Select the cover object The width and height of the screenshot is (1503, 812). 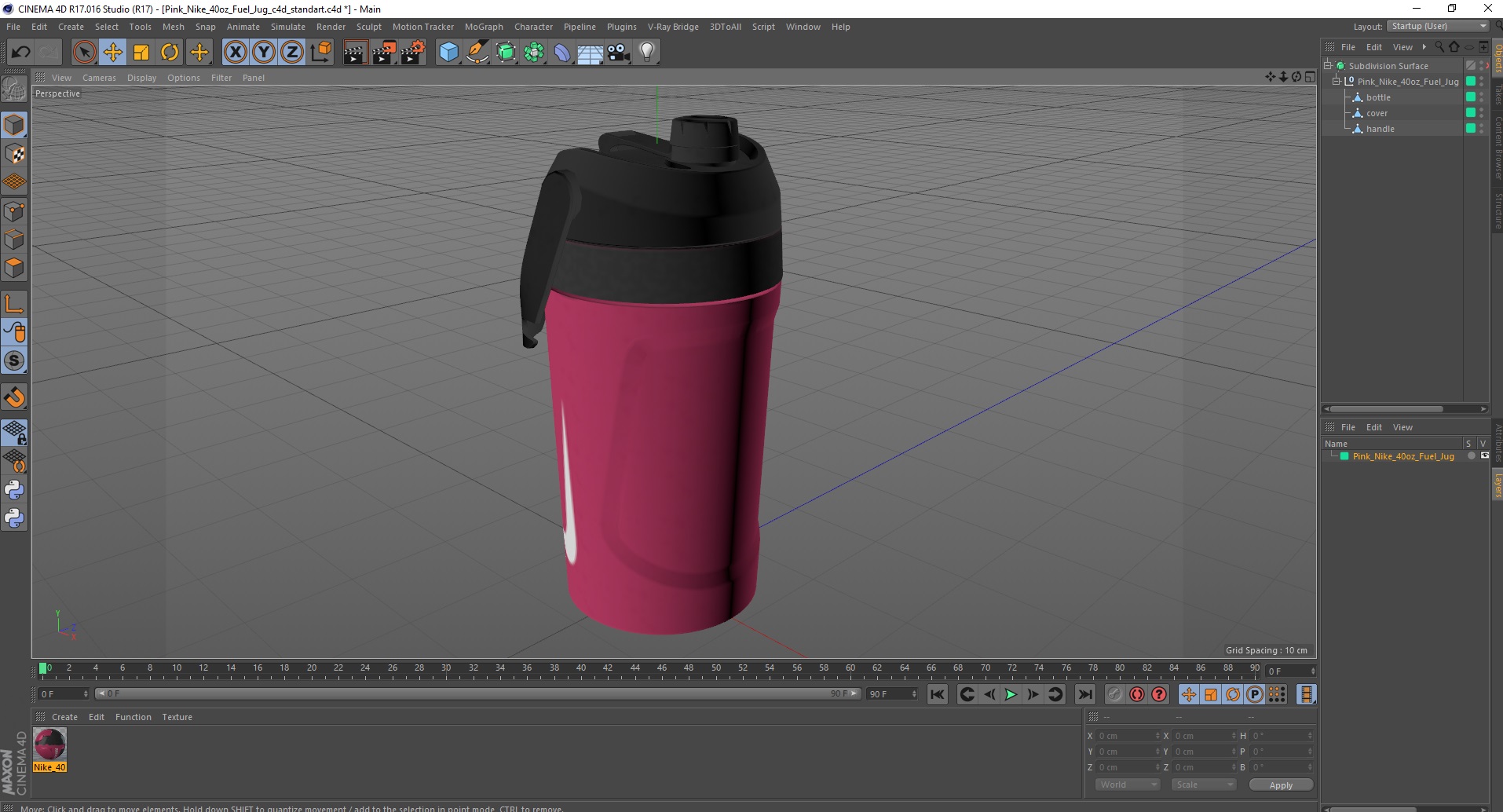click(x=1377, y=113)
